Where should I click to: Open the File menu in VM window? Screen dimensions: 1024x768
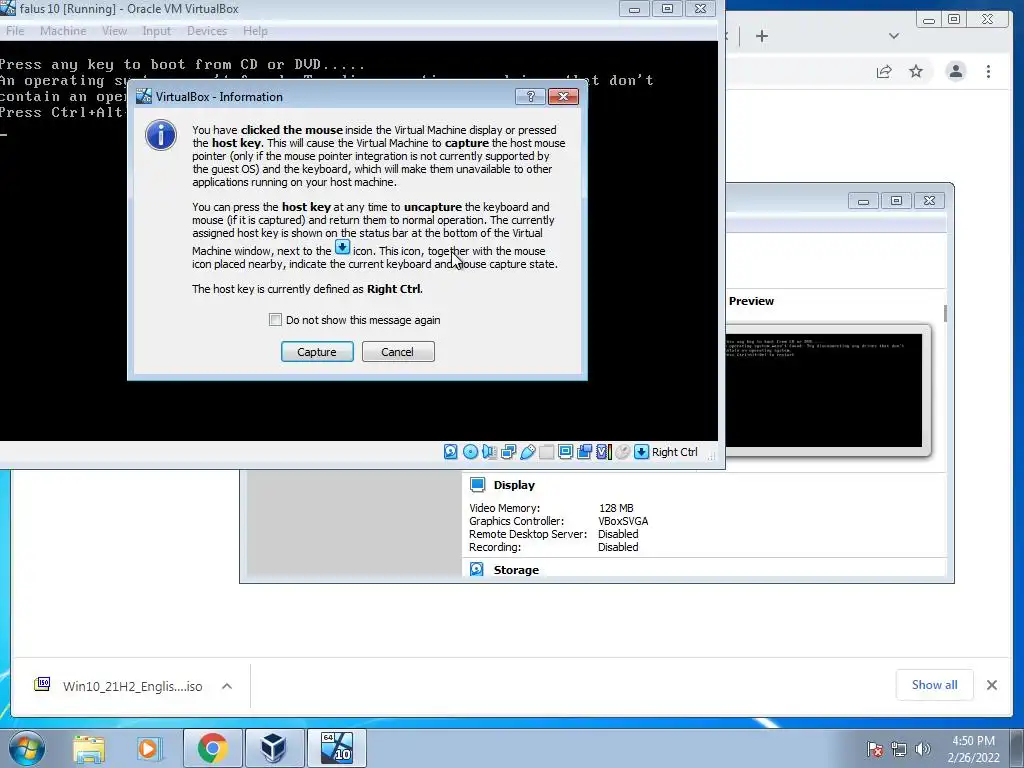[x=15, y=31]
